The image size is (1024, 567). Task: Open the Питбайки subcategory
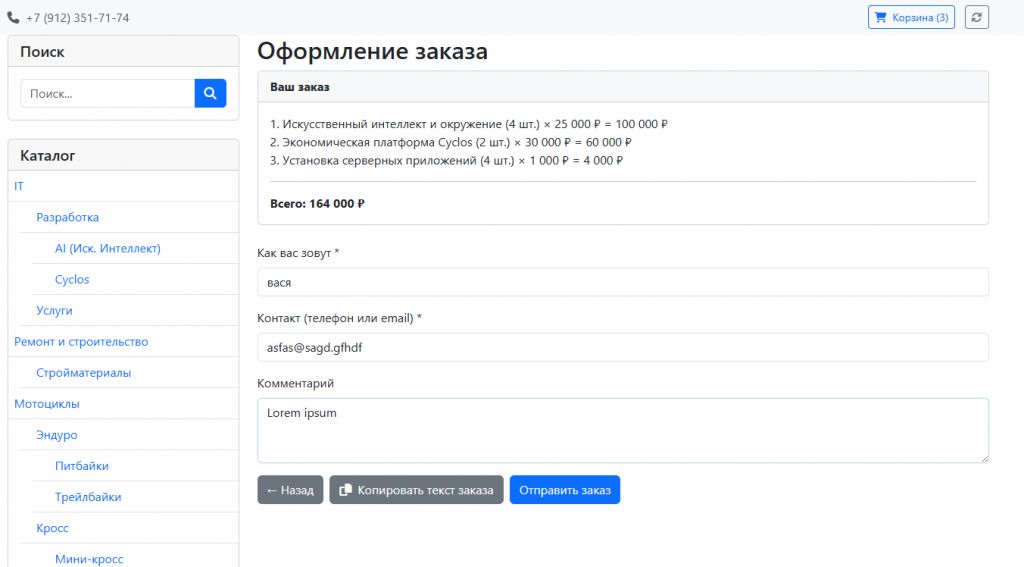point(82,465)
